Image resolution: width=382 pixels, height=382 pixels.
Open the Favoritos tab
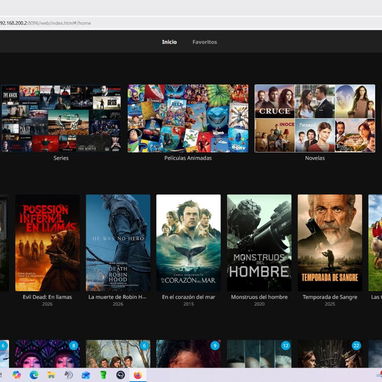[205, 42]
